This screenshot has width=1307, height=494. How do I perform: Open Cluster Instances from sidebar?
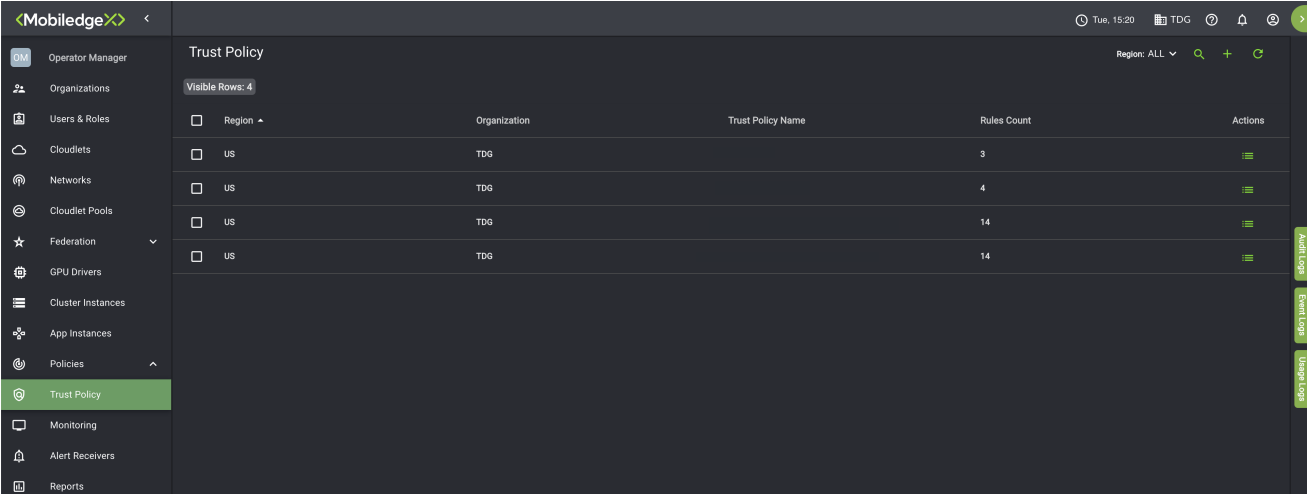click(x=87, y=303)
